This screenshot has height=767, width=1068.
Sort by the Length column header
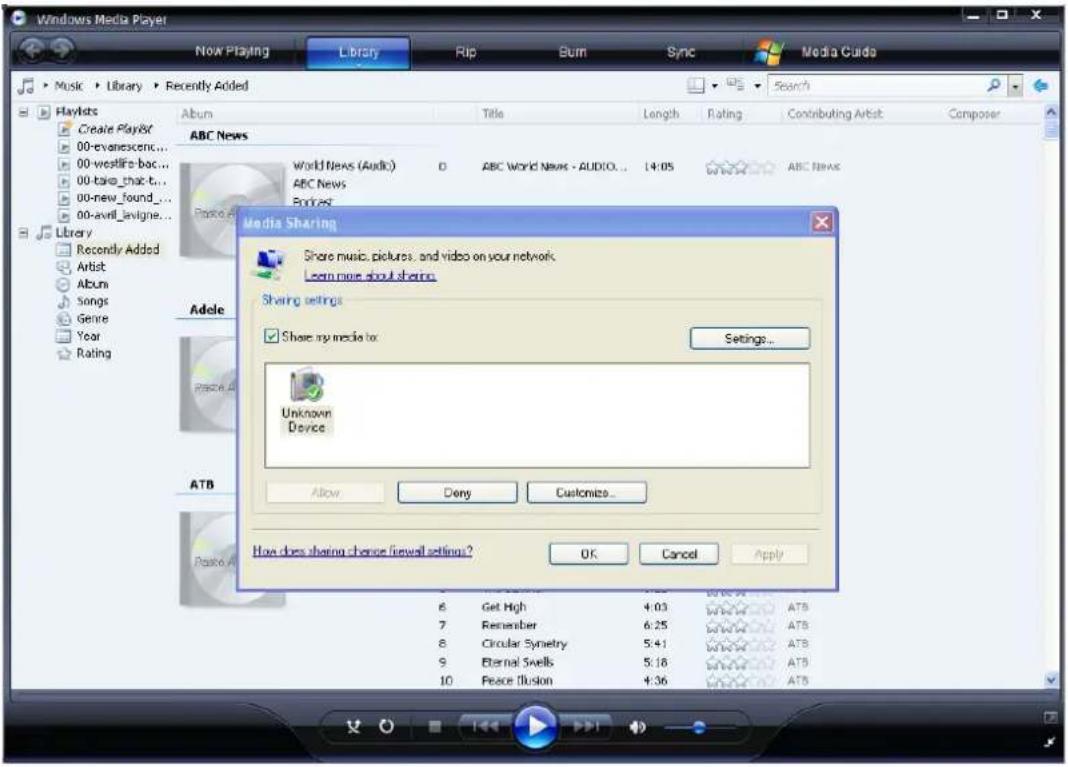pyautogui.click(x=661, y=114)
